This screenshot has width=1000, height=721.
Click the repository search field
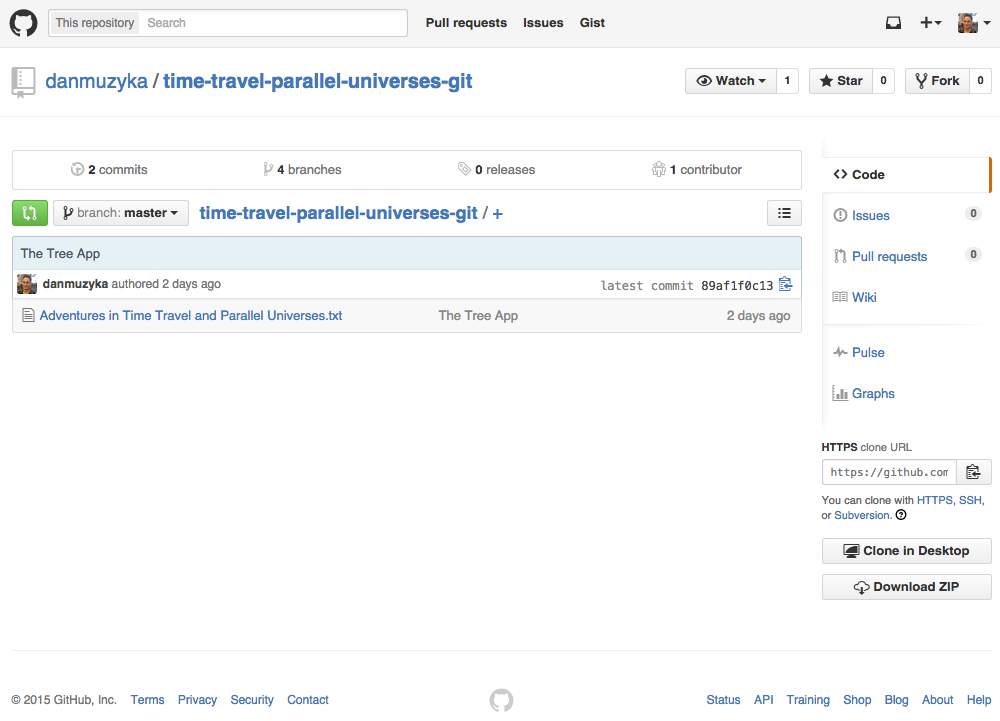click(274, 23)
